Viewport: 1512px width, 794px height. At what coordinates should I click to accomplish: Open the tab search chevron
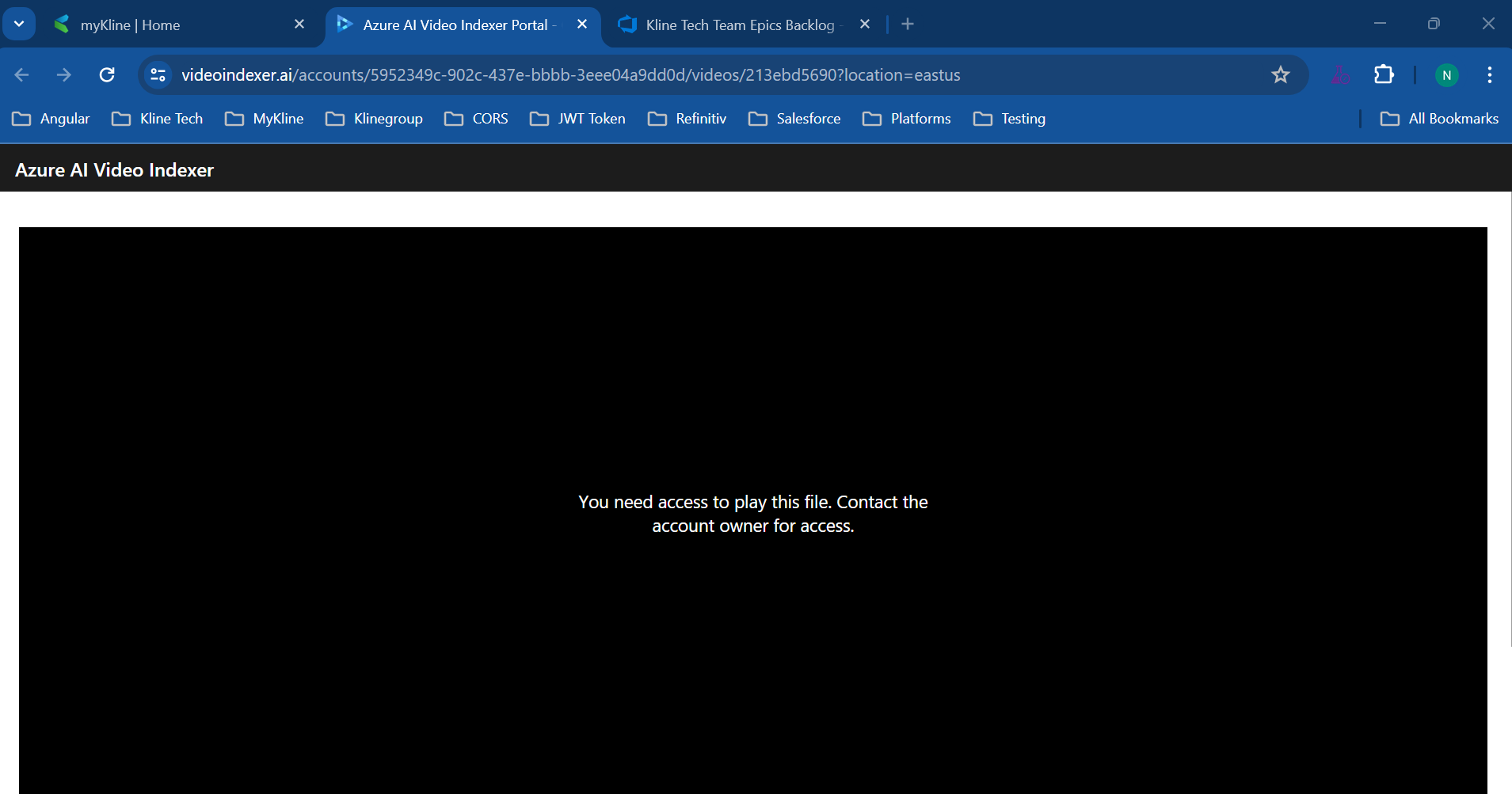17,24
